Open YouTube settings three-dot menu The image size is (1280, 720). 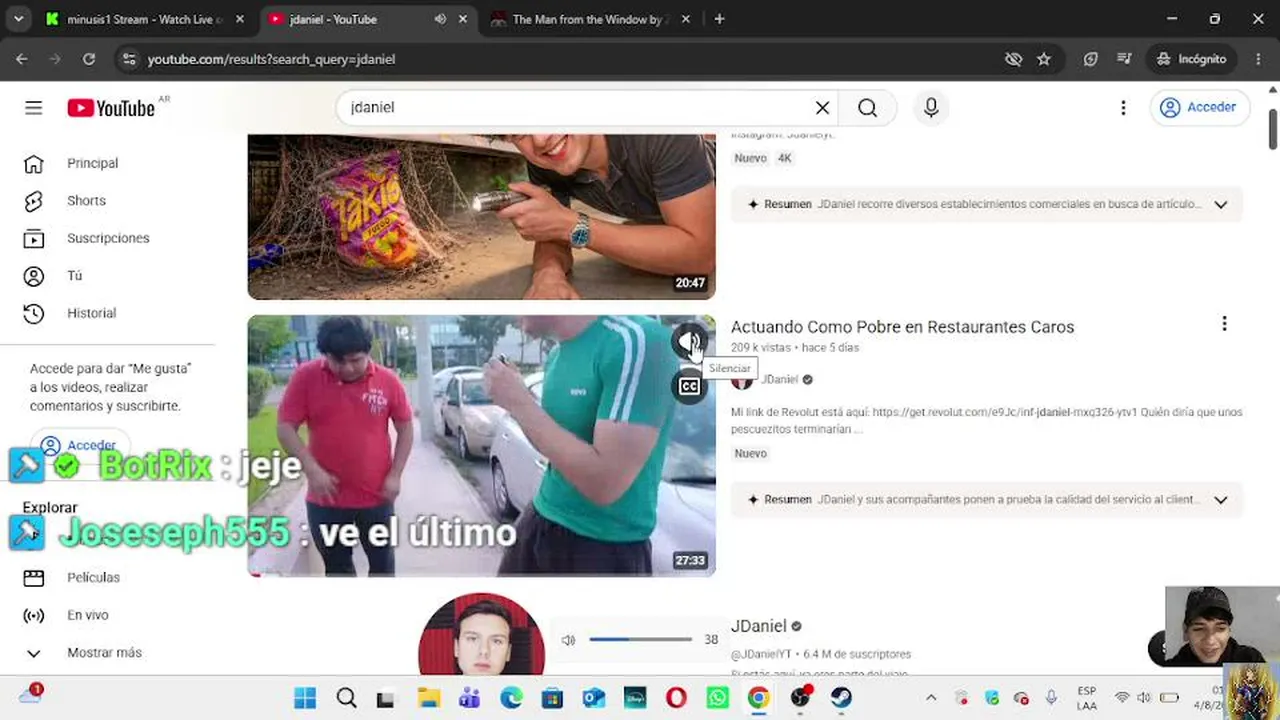tap(1123, 108)
